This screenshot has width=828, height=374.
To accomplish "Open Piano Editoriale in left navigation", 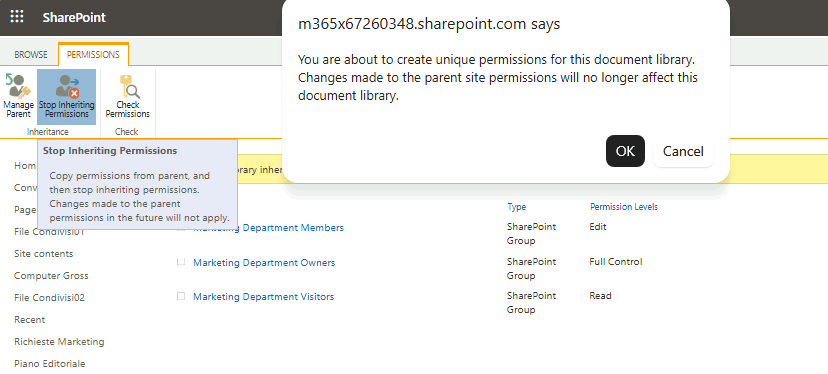I will (x=50, y=363).
